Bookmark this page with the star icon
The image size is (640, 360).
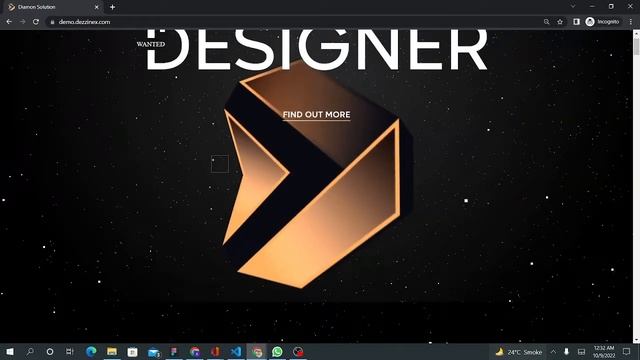click(560, 22)
